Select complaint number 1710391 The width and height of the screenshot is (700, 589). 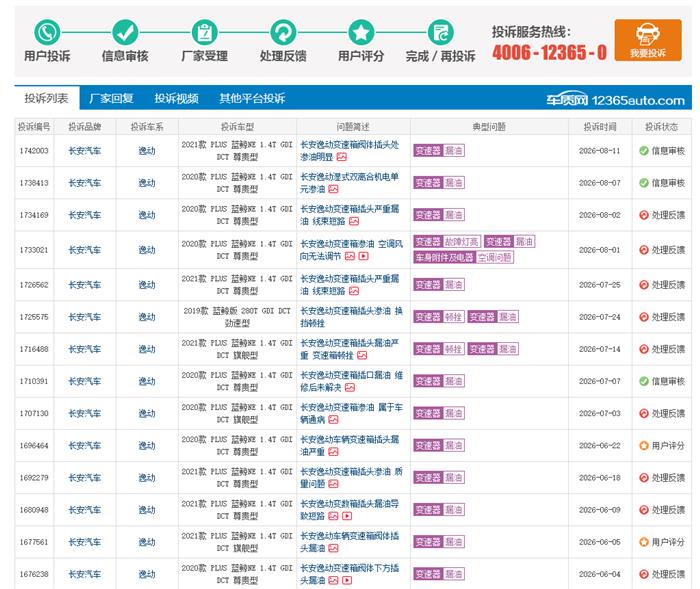(x=34, y=381)
